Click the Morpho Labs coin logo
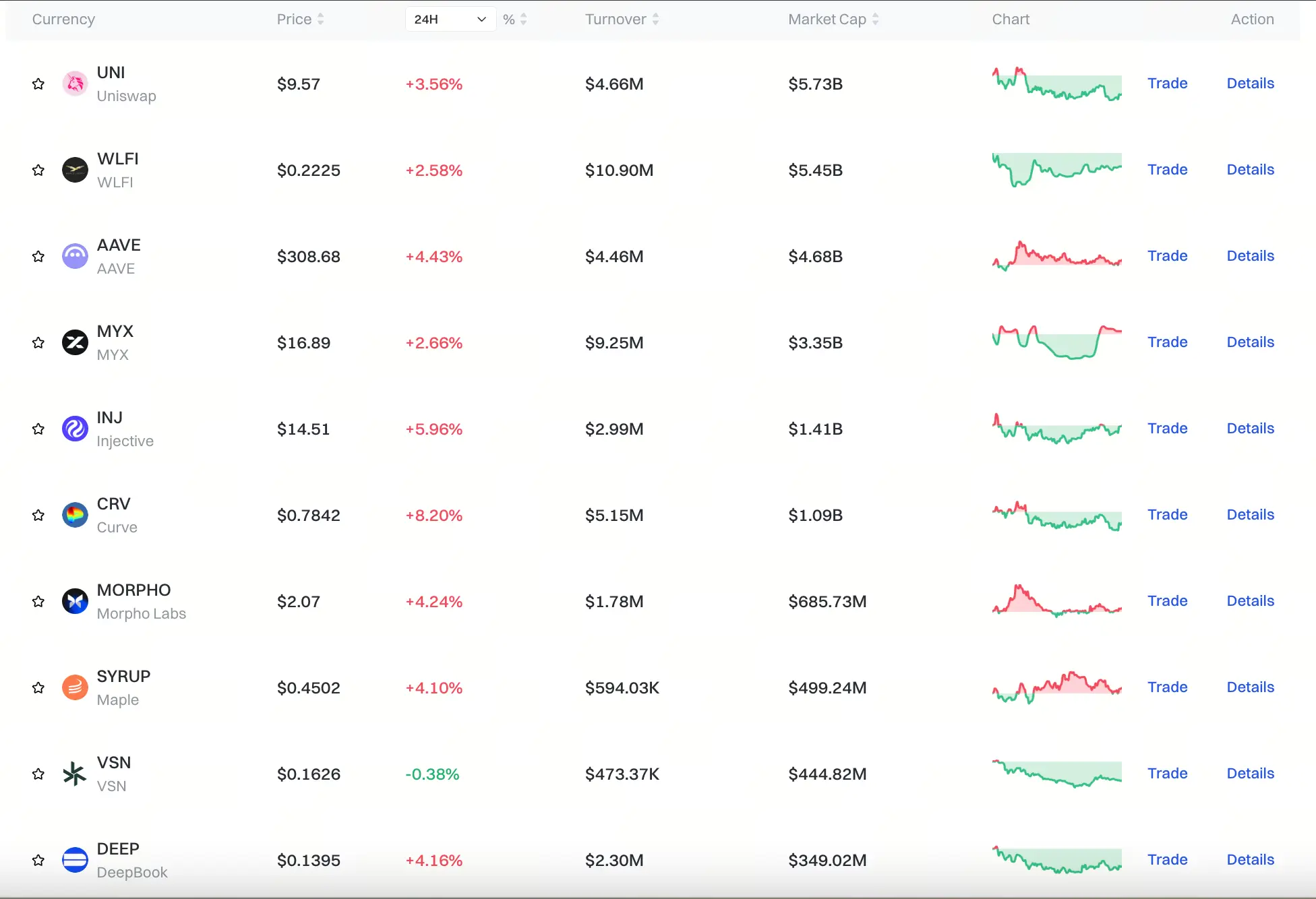This screenshot has width=1316, height=899. click(75, 601)
